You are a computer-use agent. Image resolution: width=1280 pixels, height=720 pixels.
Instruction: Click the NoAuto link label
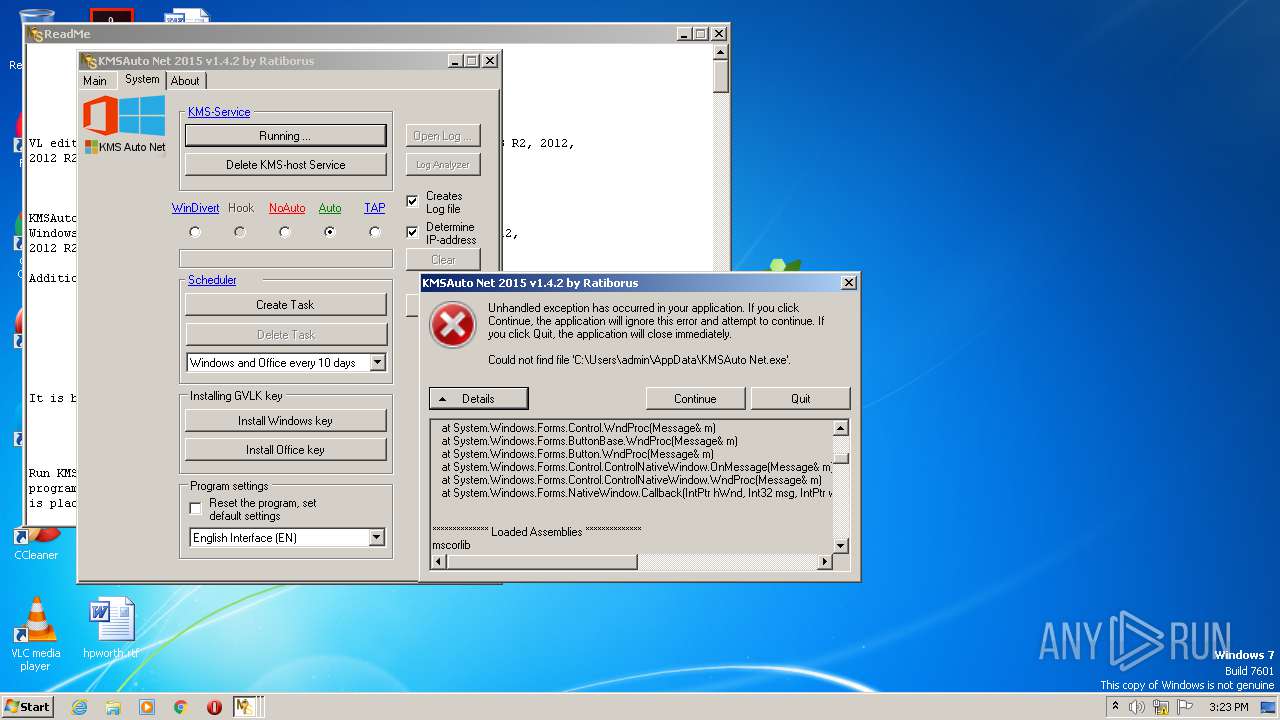[x=287, y=208]
